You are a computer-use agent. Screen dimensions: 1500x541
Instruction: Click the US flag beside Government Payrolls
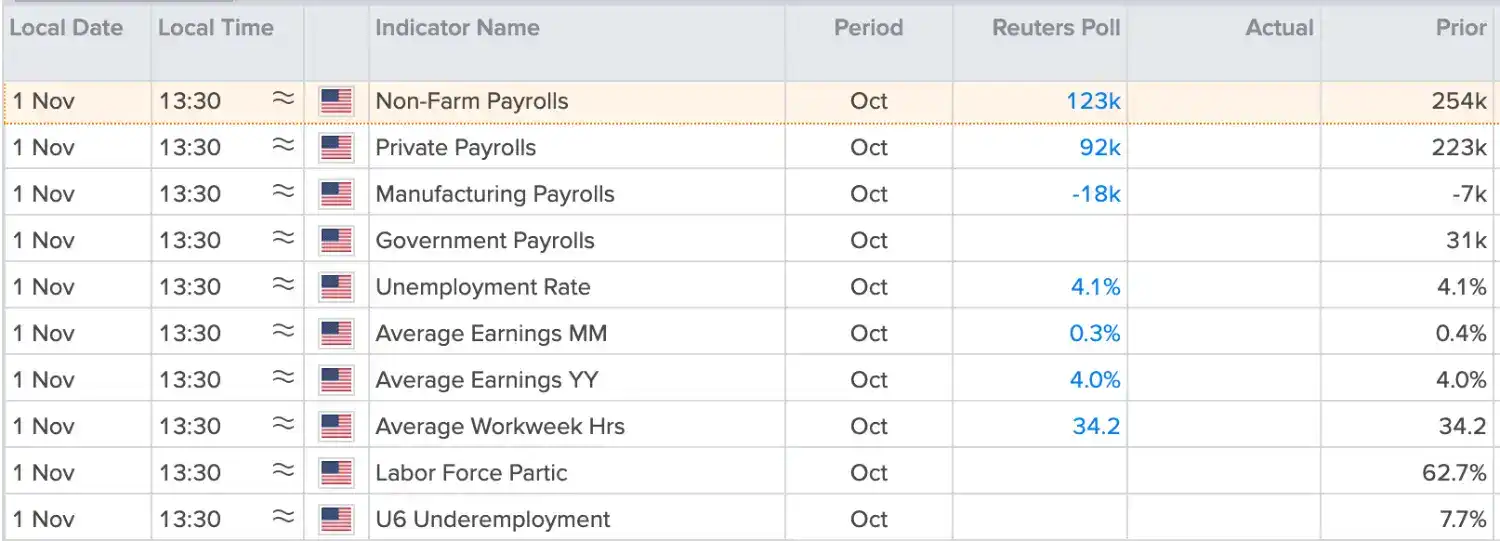coord(336,241)
